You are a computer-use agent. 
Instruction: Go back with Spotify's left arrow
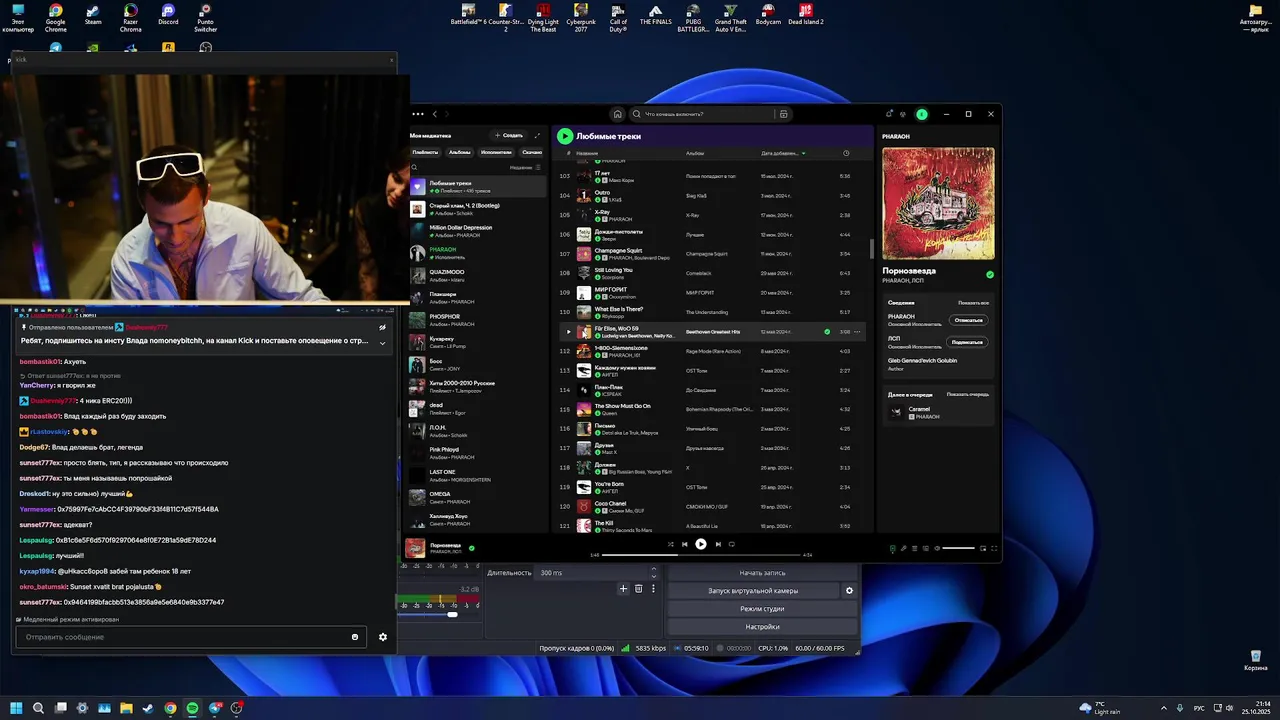click(434, 114)
